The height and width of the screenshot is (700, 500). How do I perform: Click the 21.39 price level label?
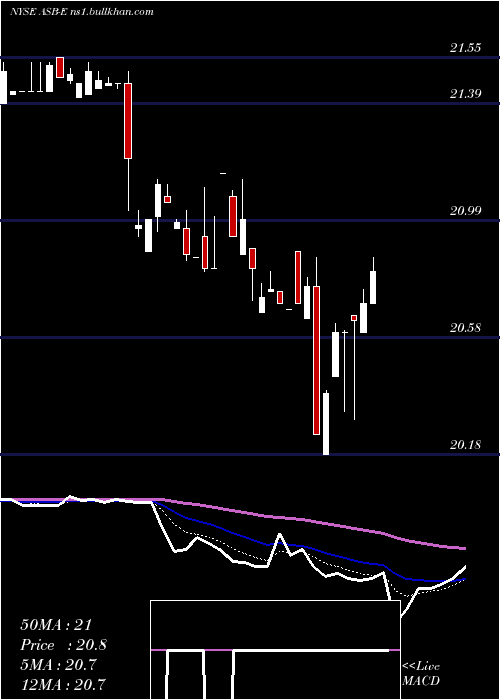coord(466,94)
